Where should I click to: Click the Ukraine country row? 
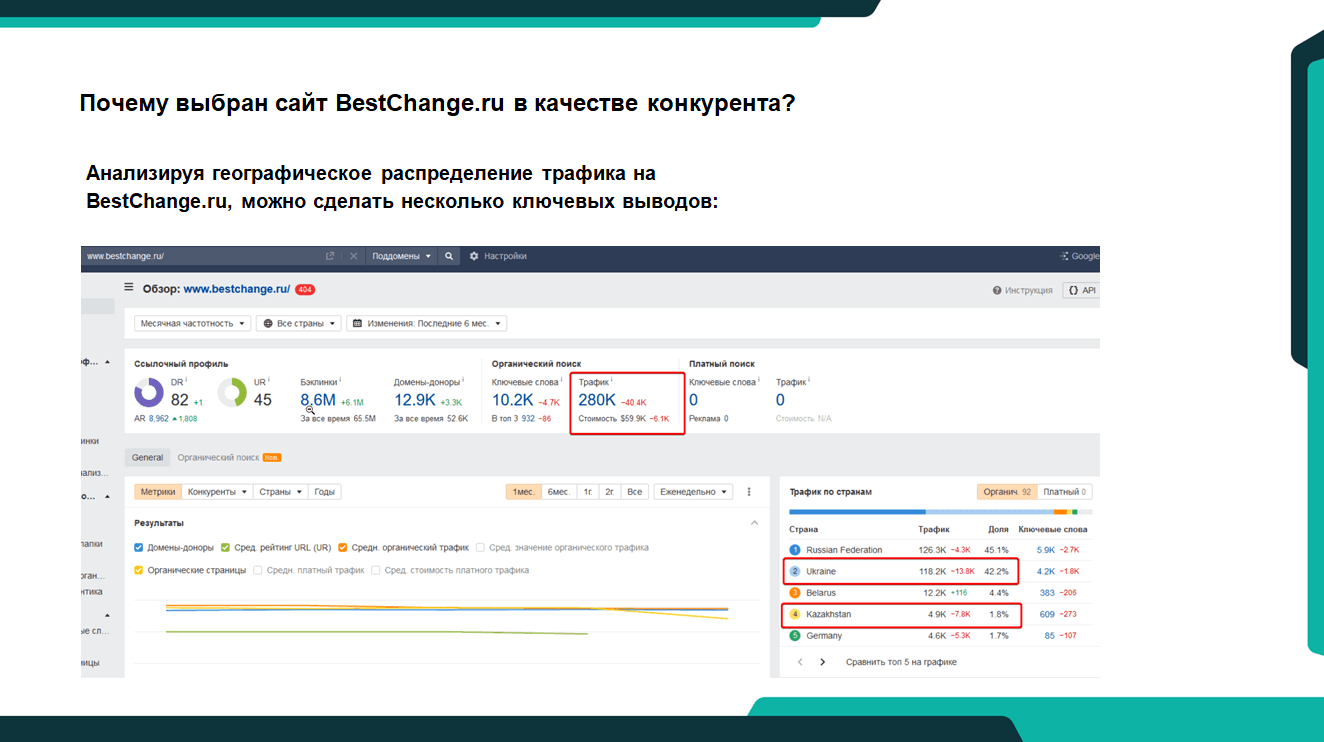(938, 571)
